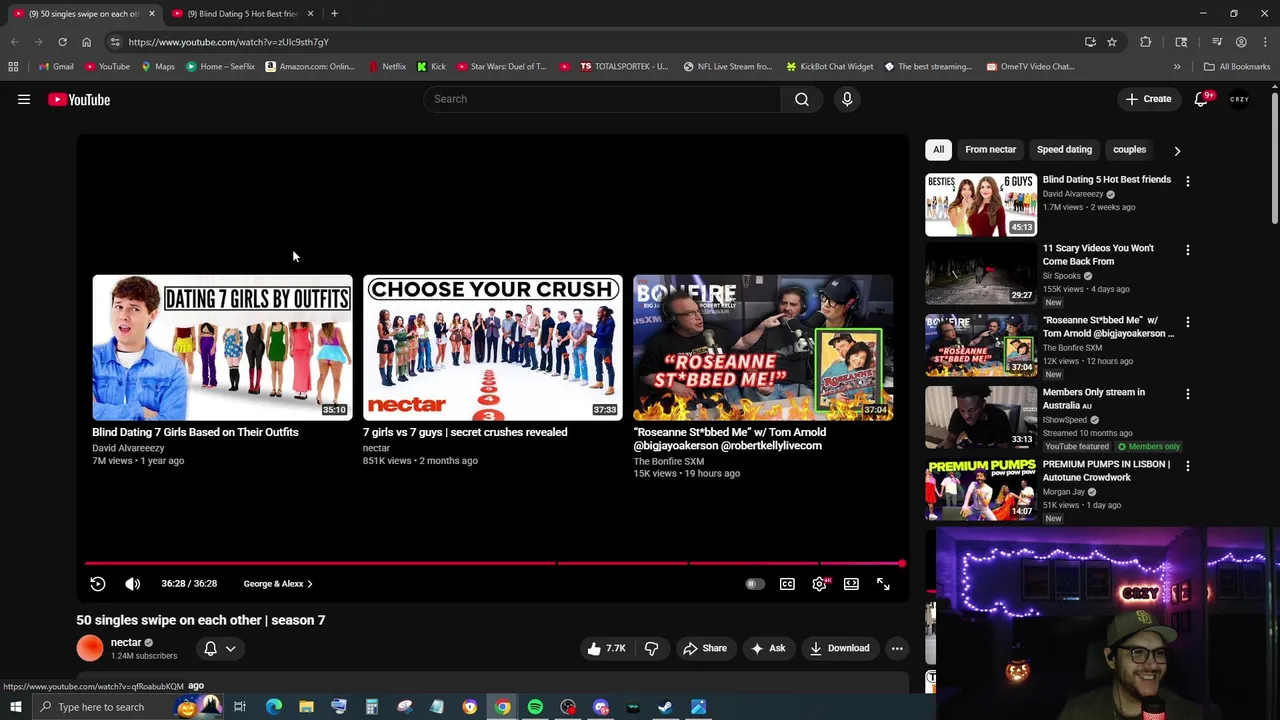Screen dimensions: 1280x720
Task: Open the Gmail bookmark
Action: pos(56,67)
